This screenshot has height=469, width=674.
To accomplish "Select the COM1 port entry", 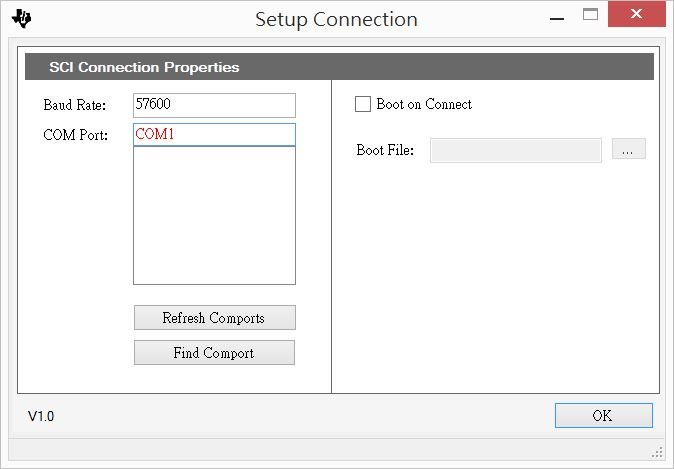I will point(214,135).
